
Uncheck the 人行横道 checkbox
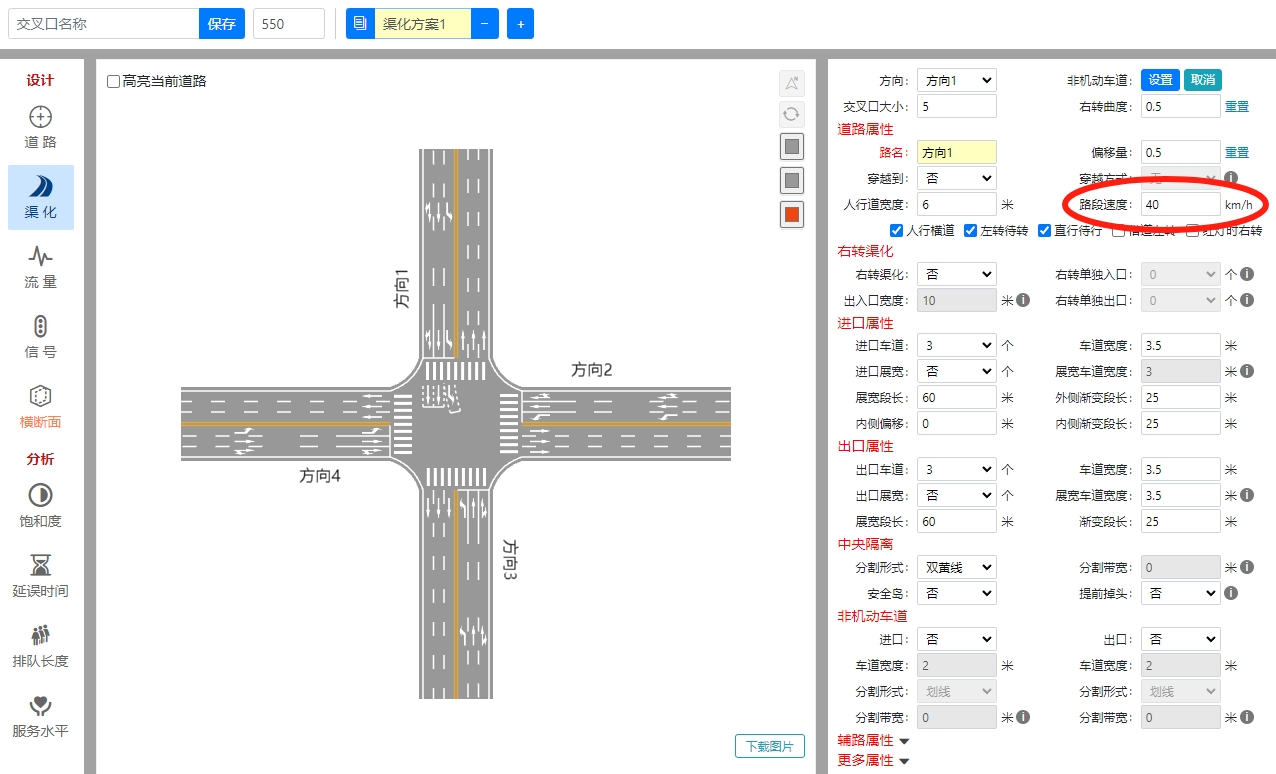[896, 231]
